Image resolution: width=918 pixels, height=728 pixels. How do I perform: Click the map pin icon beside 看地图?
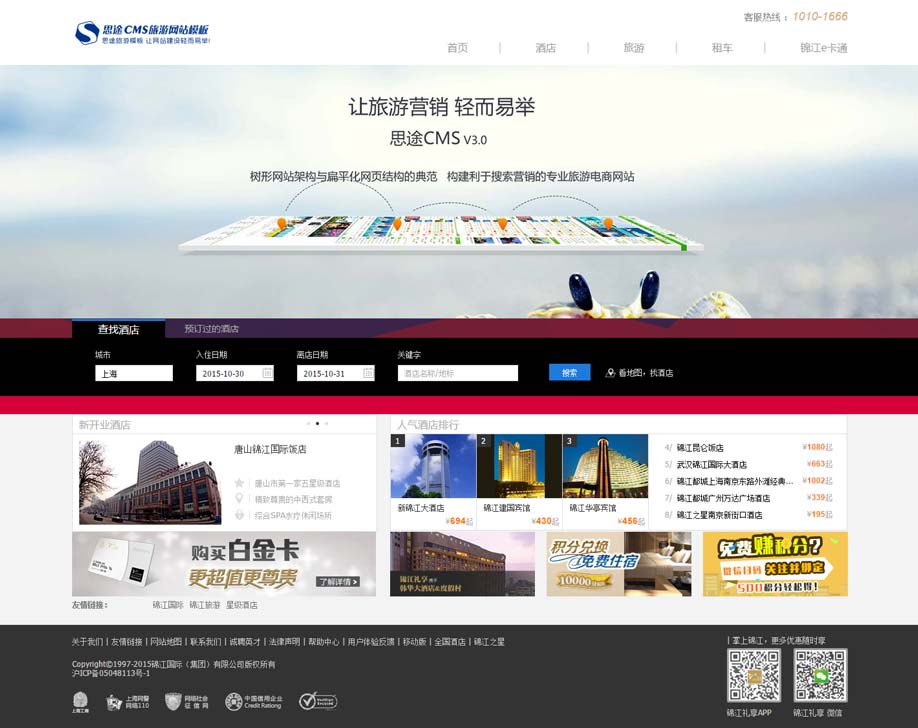coord(610,372)
